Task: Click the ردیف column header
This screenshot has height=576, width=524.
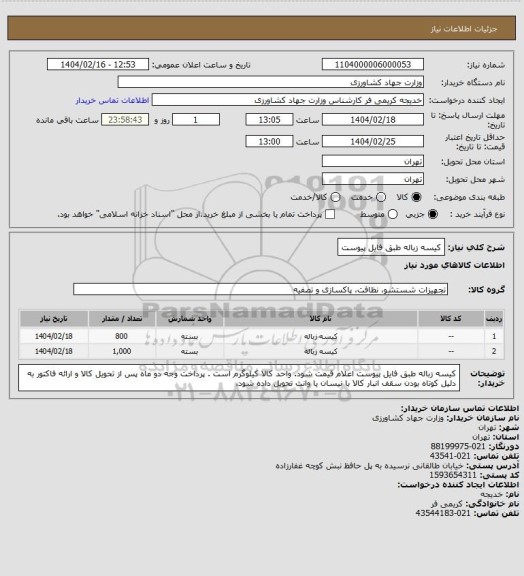Action: (494, 318)
